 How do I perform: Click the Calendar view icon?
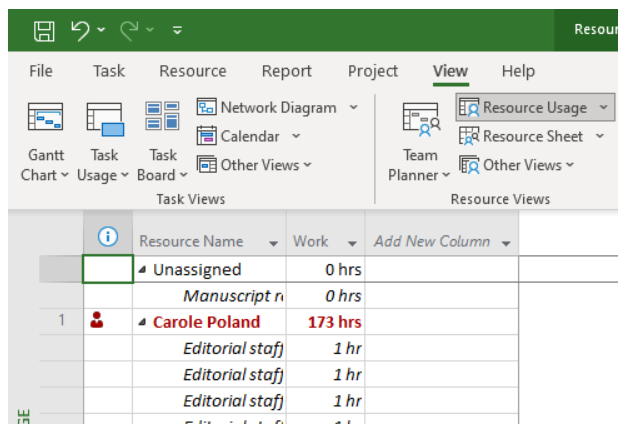click(x=206, y=136)
